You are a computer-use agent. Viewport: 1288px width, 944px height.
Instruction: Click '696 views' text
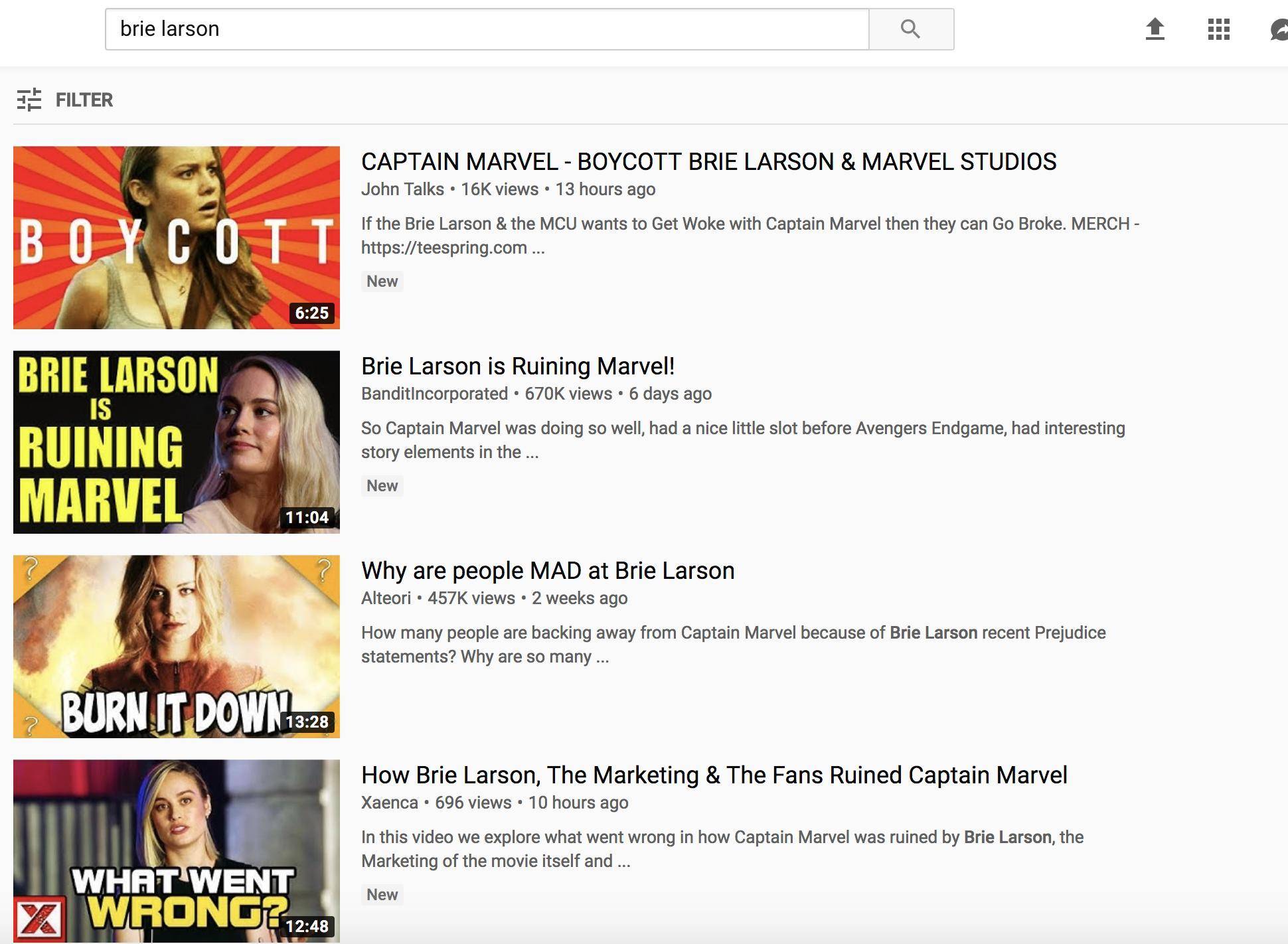473,803
